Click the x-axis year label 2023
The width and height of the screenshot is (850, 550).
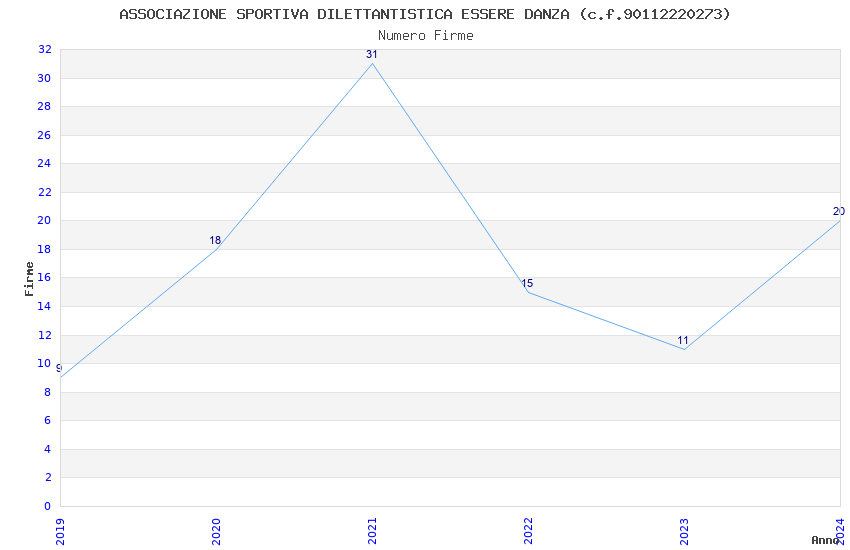coord(685,532)
